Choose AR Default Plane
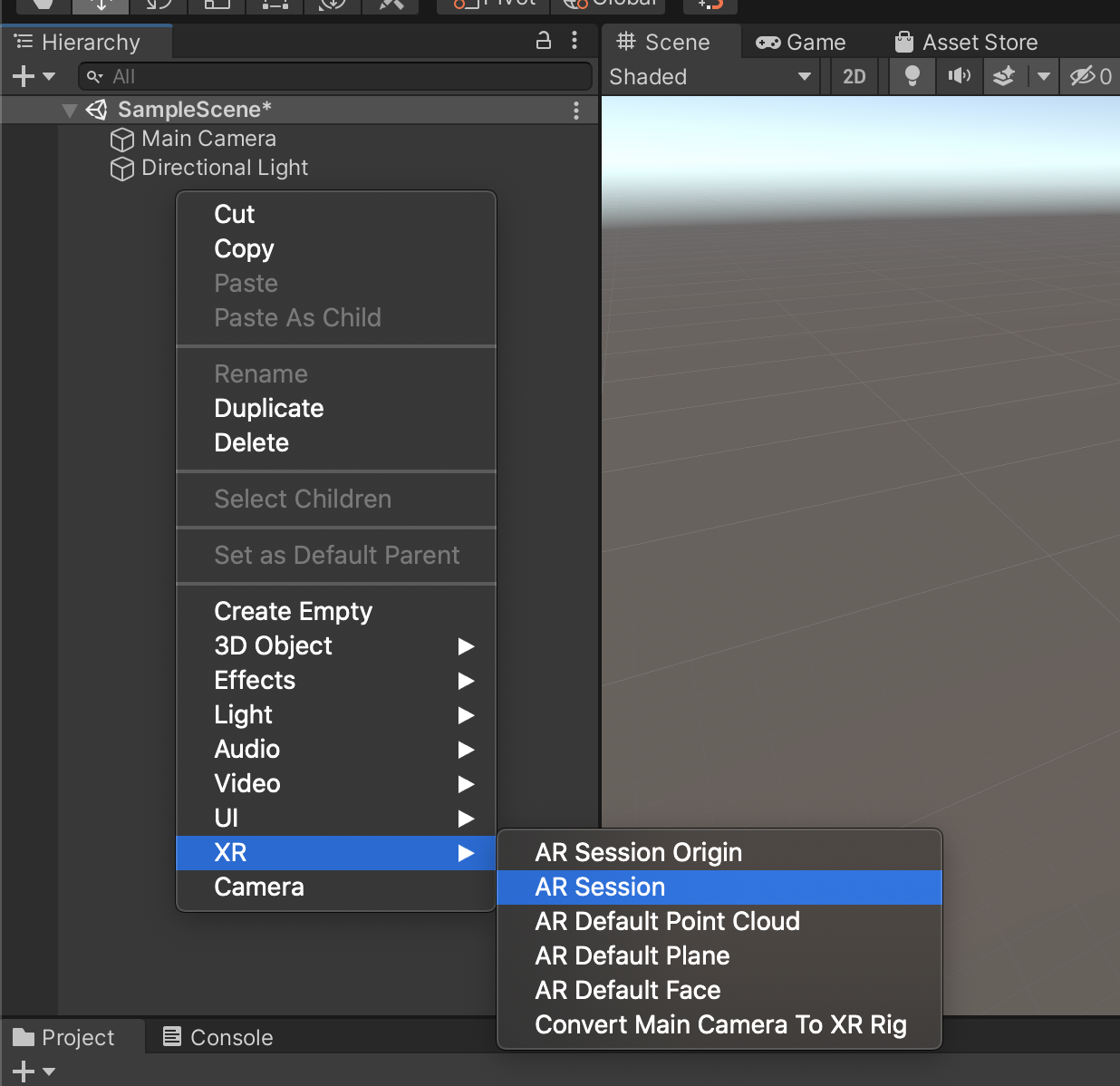 [x=719, y=955]
